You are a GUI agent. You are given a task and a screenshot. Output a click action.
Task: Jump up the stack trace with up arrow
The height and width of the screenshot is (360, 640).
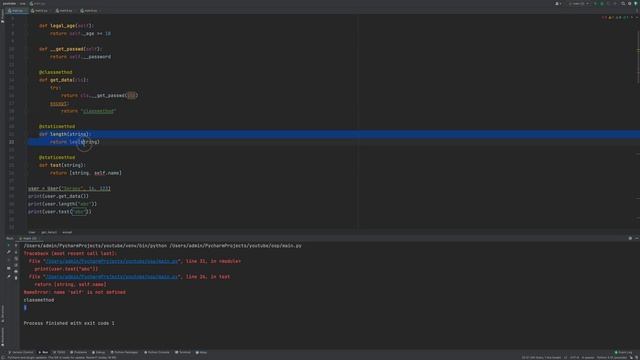click(16, 245)
